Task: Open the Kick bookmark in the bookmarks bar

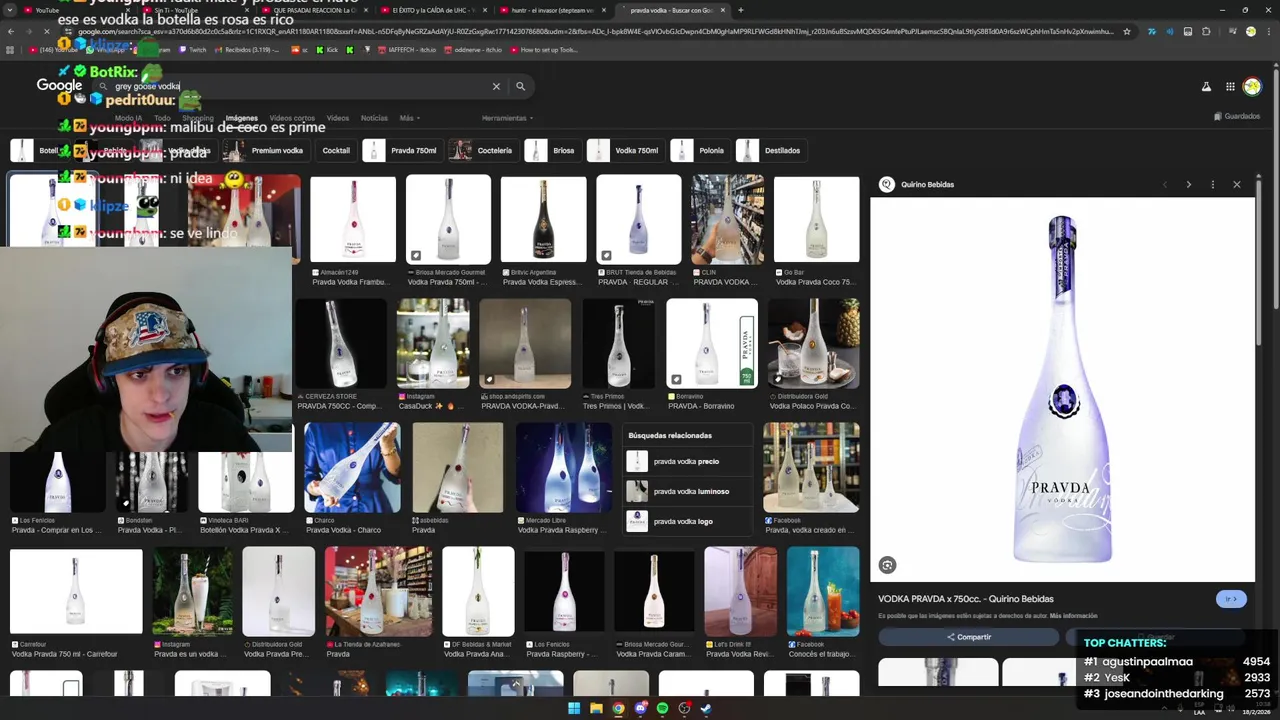Action: coord(327,49)
